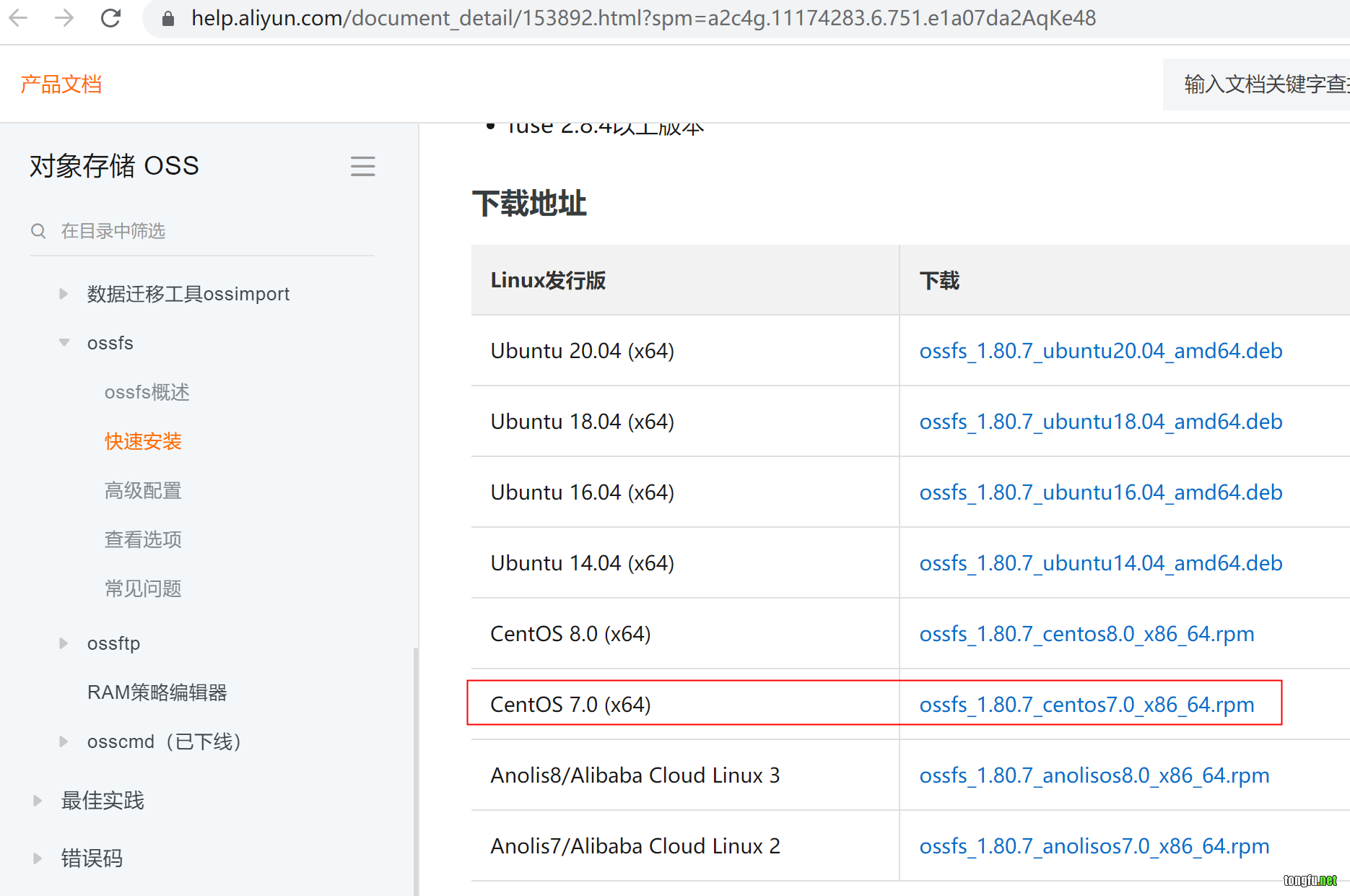The height and width of the screenshot is (896, 1350).
Task: Click the padlock site security icon
Action: [x=168, y=19]
